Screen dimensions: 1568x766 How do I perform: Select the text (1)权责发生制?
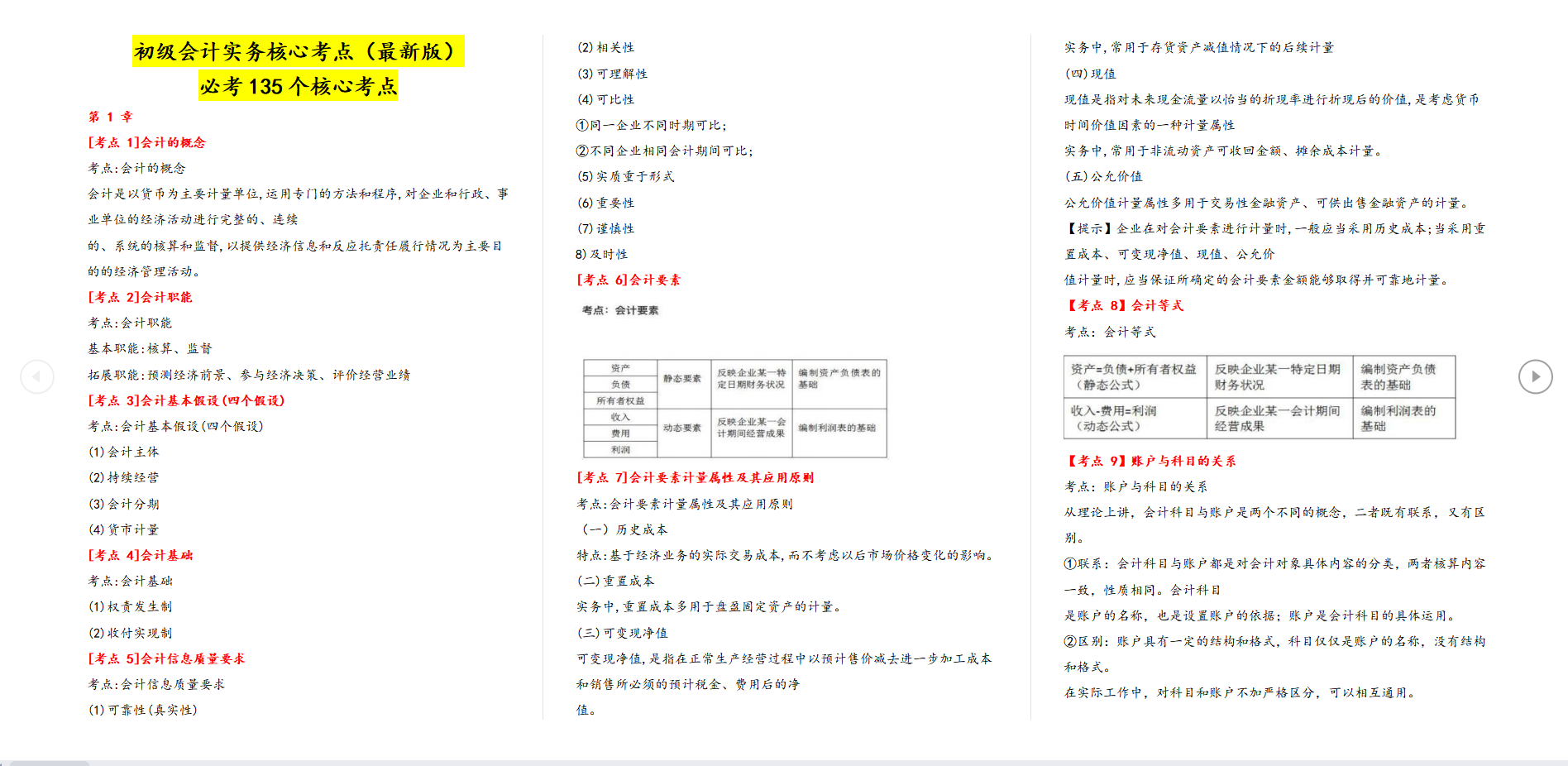pos(131,606)
